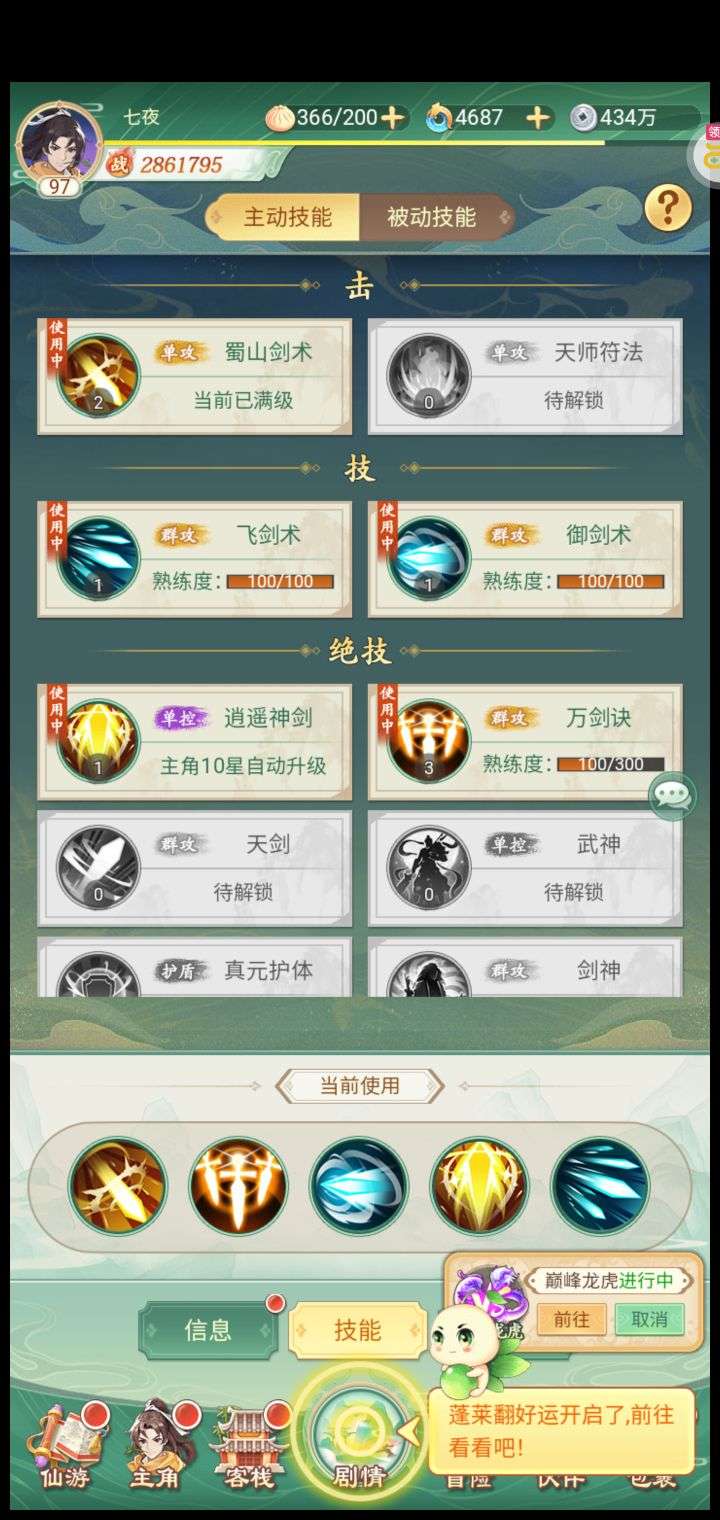Open the 信息 tab
Image resolution: width=720 pixels, height=1520 pixels.
[208, 1330]
